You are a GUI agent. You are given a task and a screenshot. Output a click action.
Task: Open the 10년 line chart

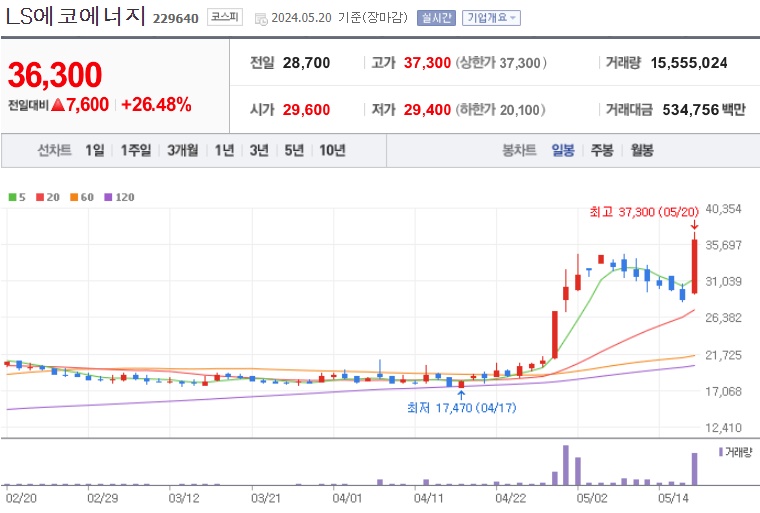point(332,150)
